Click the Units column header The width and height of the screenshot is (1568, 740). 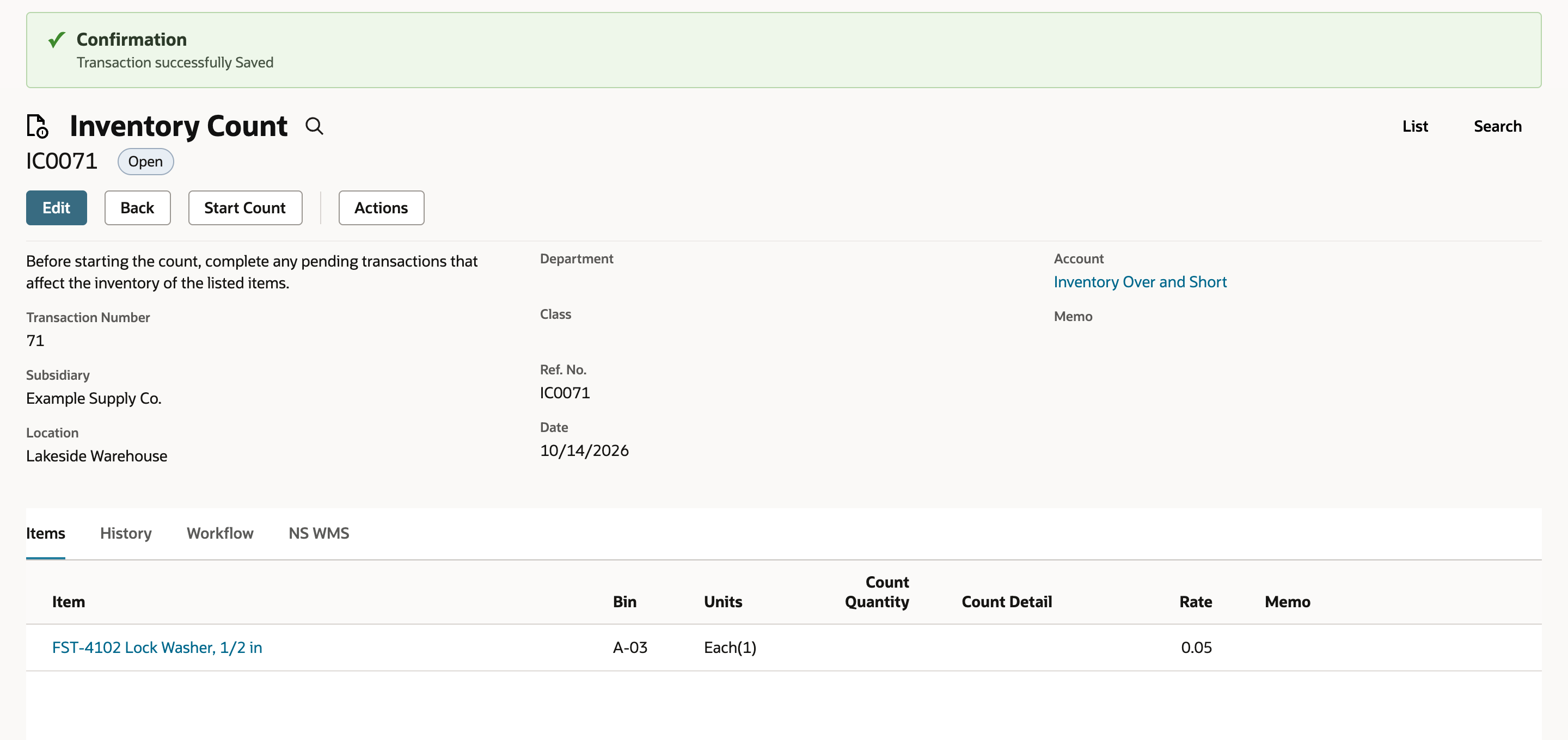point(723,602)
